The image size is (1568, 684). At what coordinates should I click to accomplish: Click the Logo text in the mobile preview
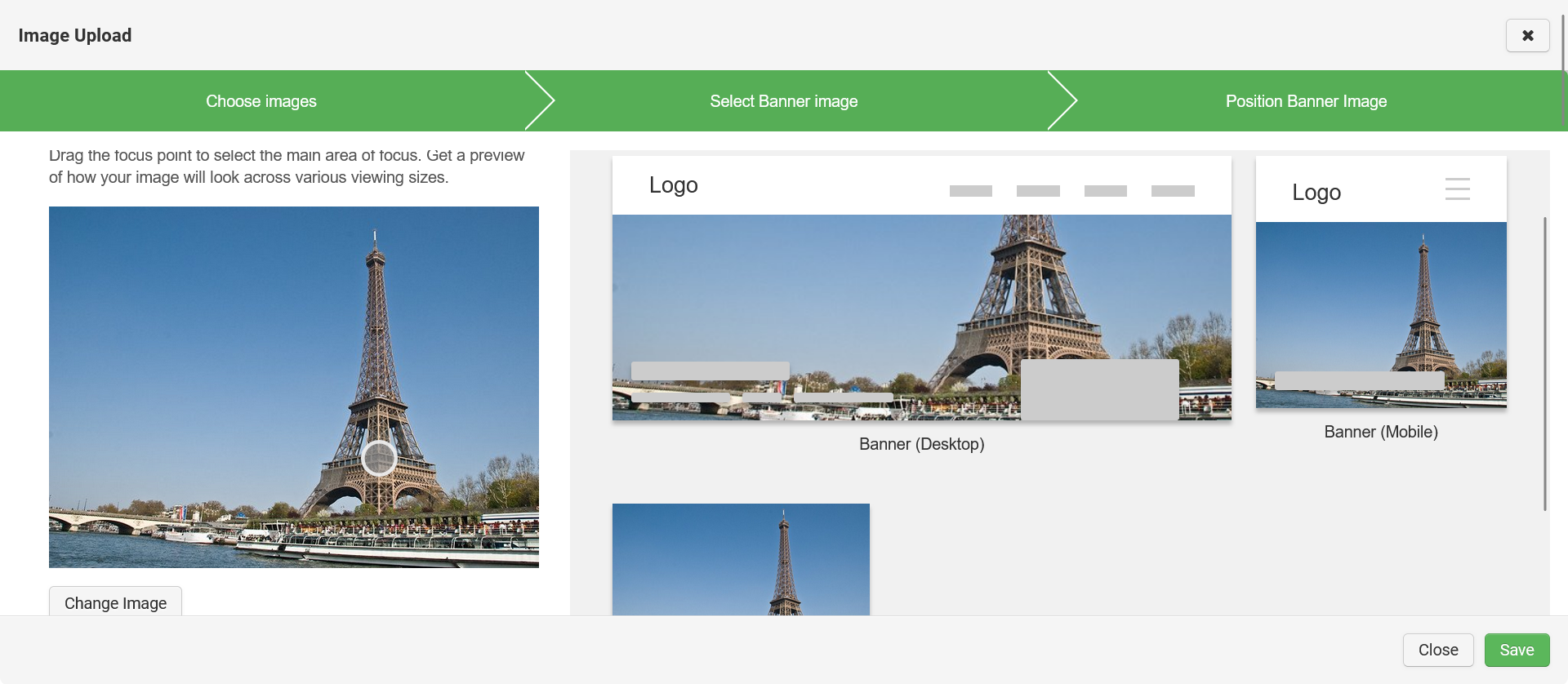pos(1316,193)
